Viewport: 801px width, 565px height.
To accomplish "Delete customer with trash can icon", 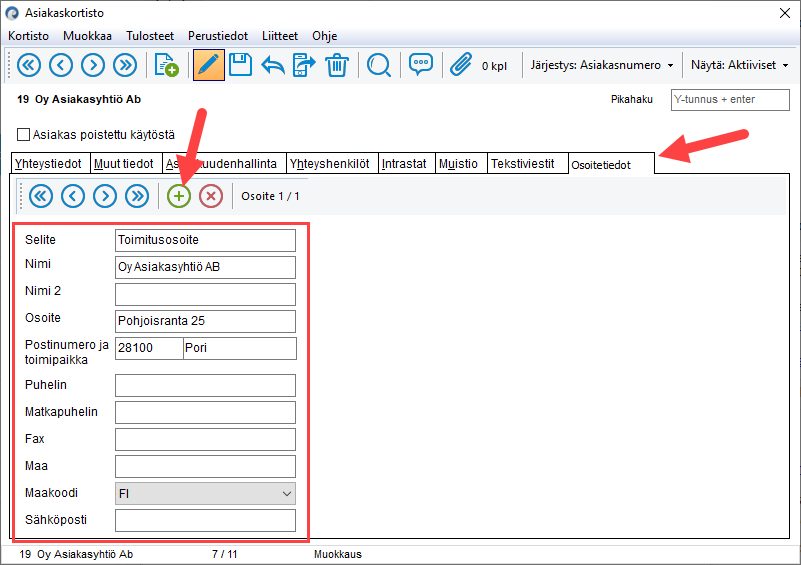I will coord(337,65).
